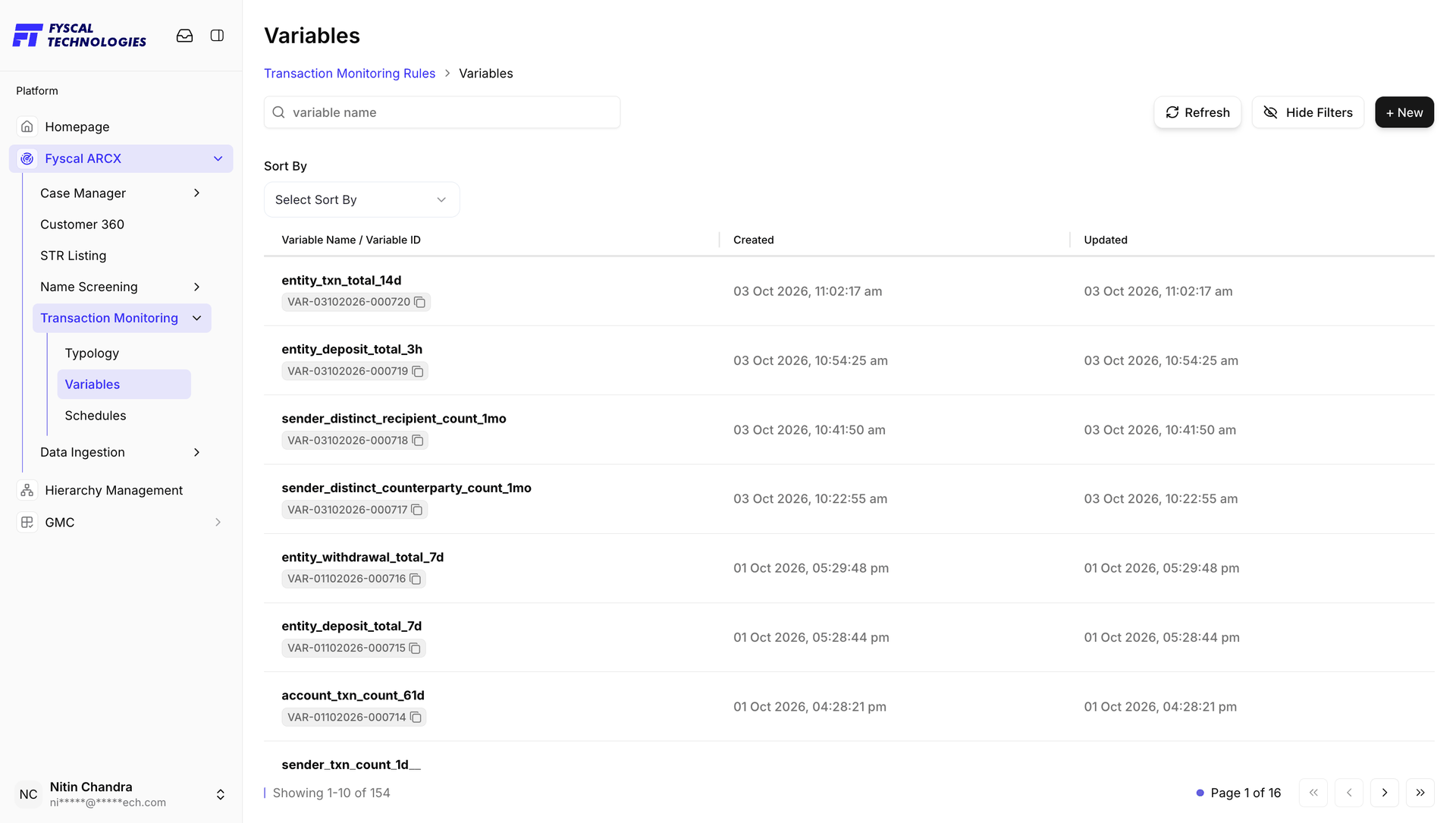The width and height of the screenshot is (1456, 823).
Task: Focus the variable name search field
Action: click(442, 112)
